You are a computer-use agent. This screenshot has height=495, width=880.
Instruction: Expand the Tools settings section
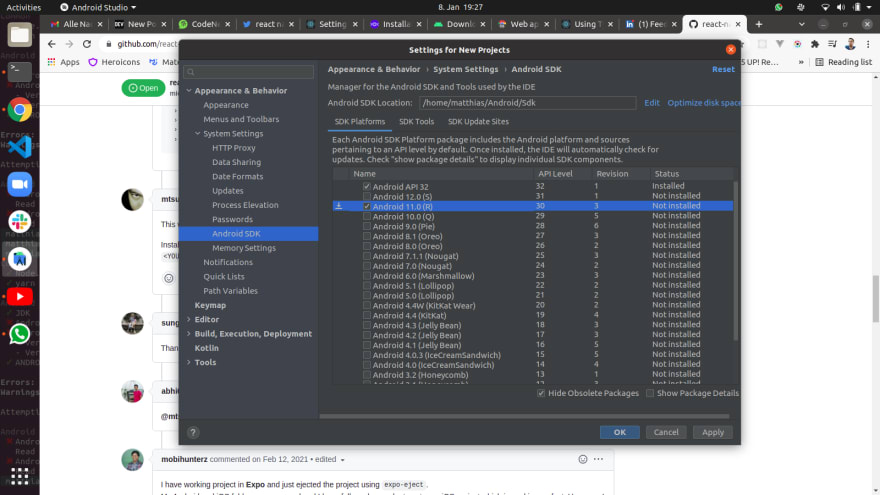pos(189,362)
